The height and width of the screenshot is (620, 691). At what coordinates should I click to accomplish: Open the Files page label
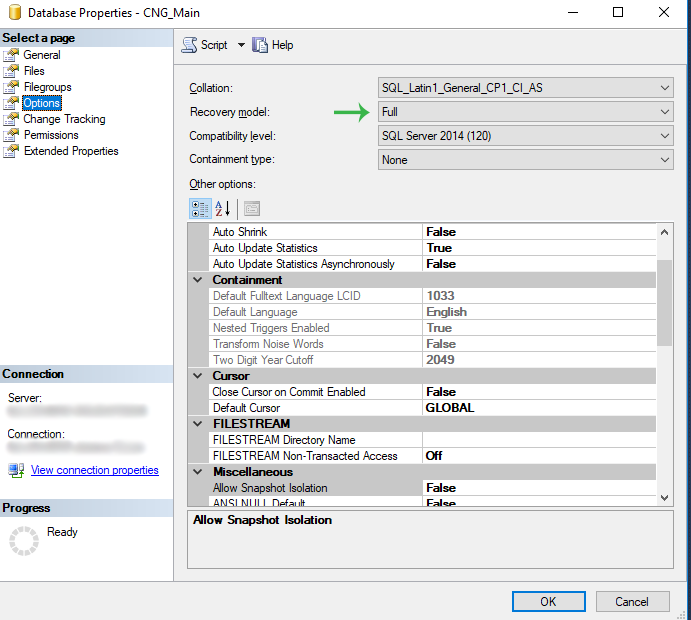point(34,71)
